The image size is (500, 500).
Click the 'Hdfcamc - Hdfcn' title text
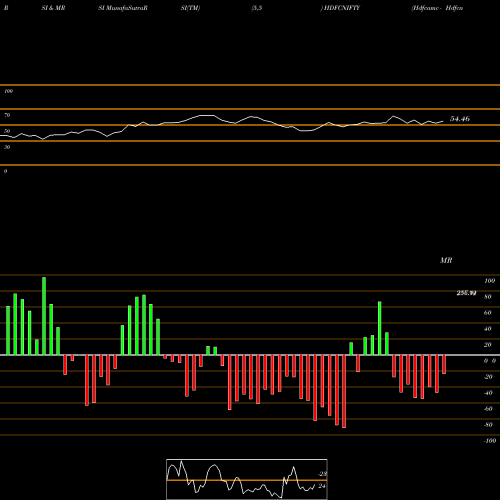437,8
